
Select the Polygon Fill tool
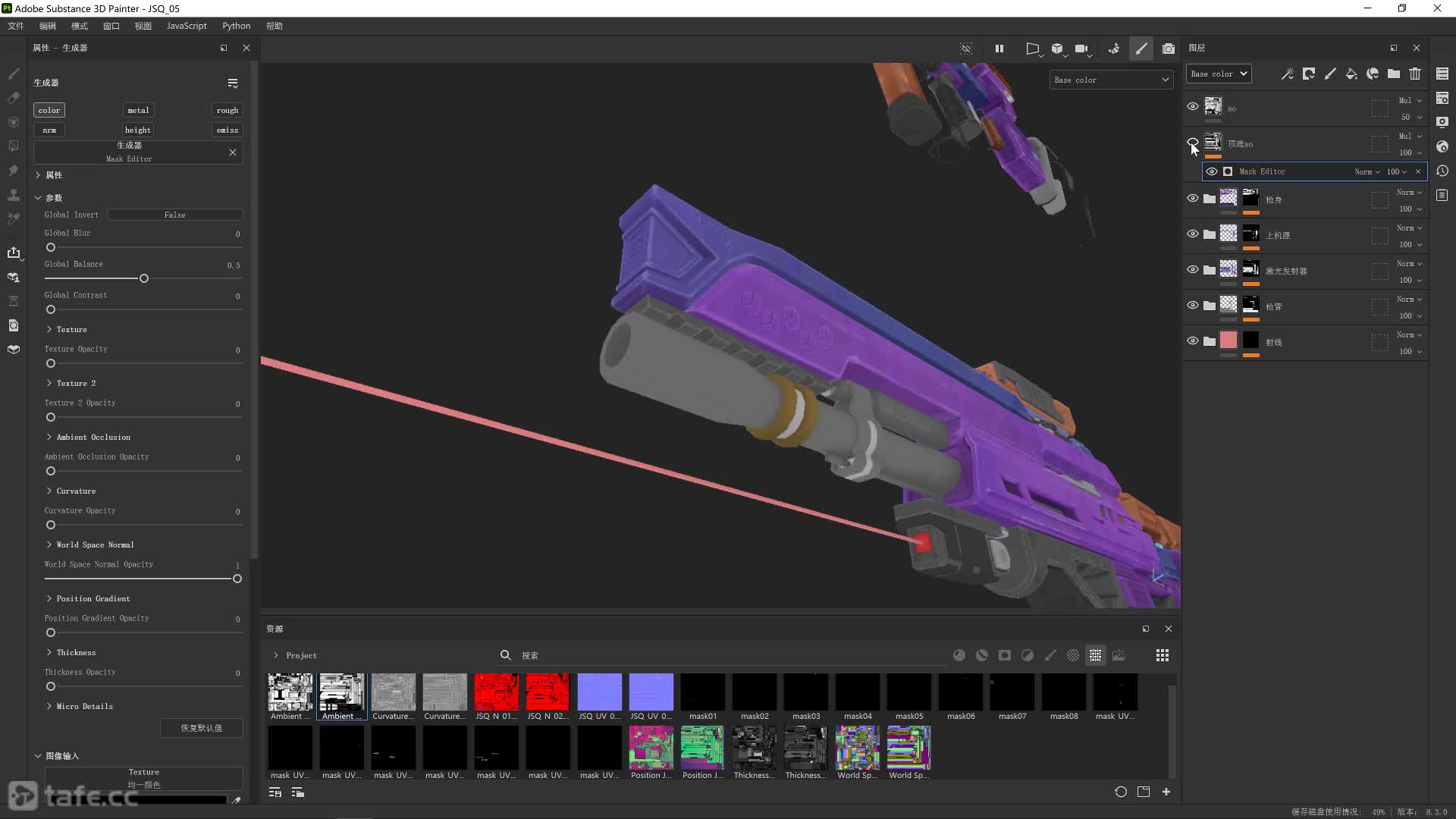pyautogui.click(x=14, y=146)
